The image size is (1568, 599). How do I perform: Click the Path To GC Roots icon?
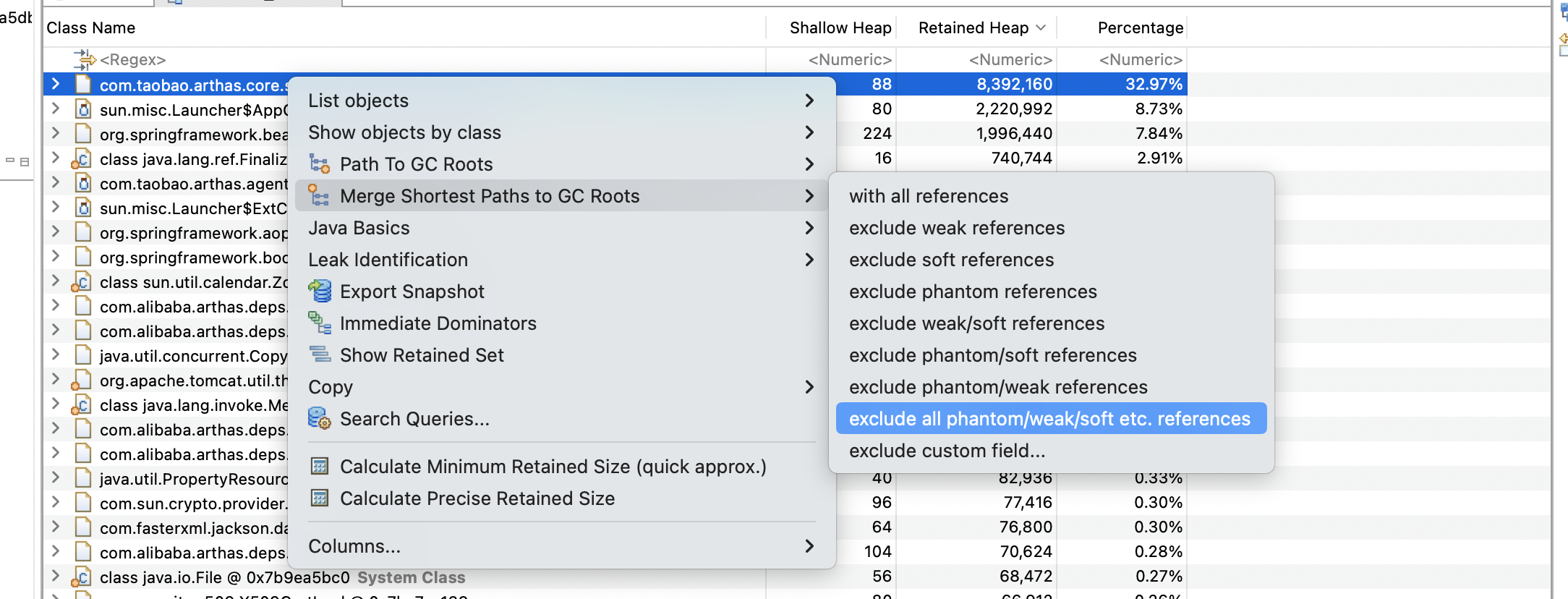(x=319, y=164)
